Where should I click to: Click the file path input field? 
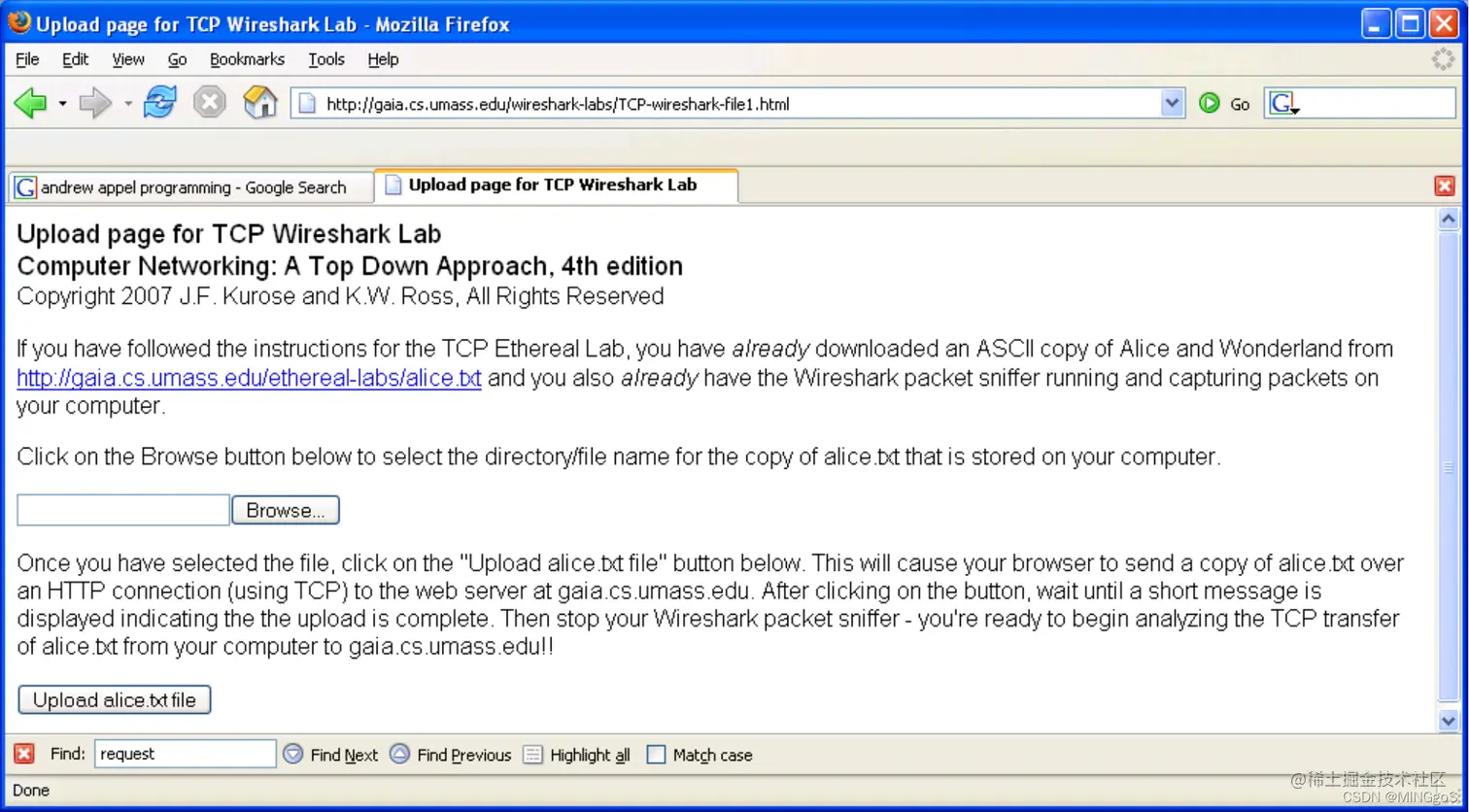click(x=123, y=510)
